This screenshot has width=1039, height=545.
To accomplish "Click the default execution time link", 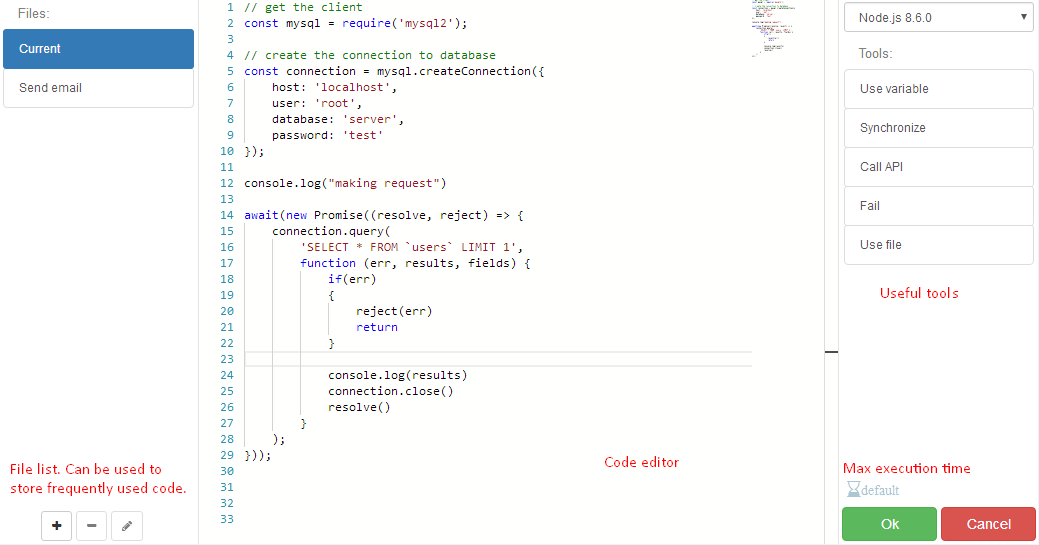I will [880, 490].
